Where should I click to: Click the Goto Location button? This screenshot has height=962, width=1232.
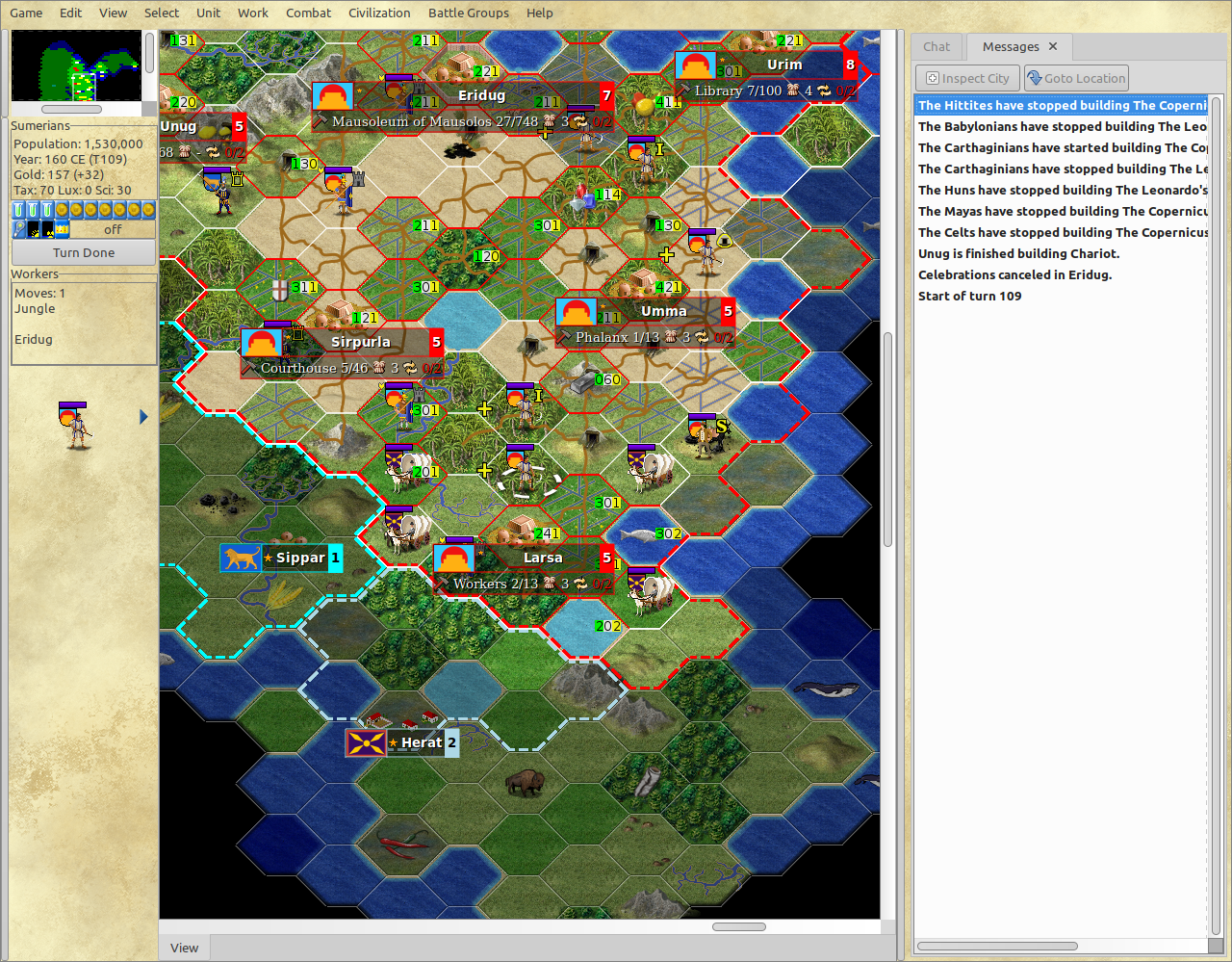pyautogui.click(x=1076, y=78)
